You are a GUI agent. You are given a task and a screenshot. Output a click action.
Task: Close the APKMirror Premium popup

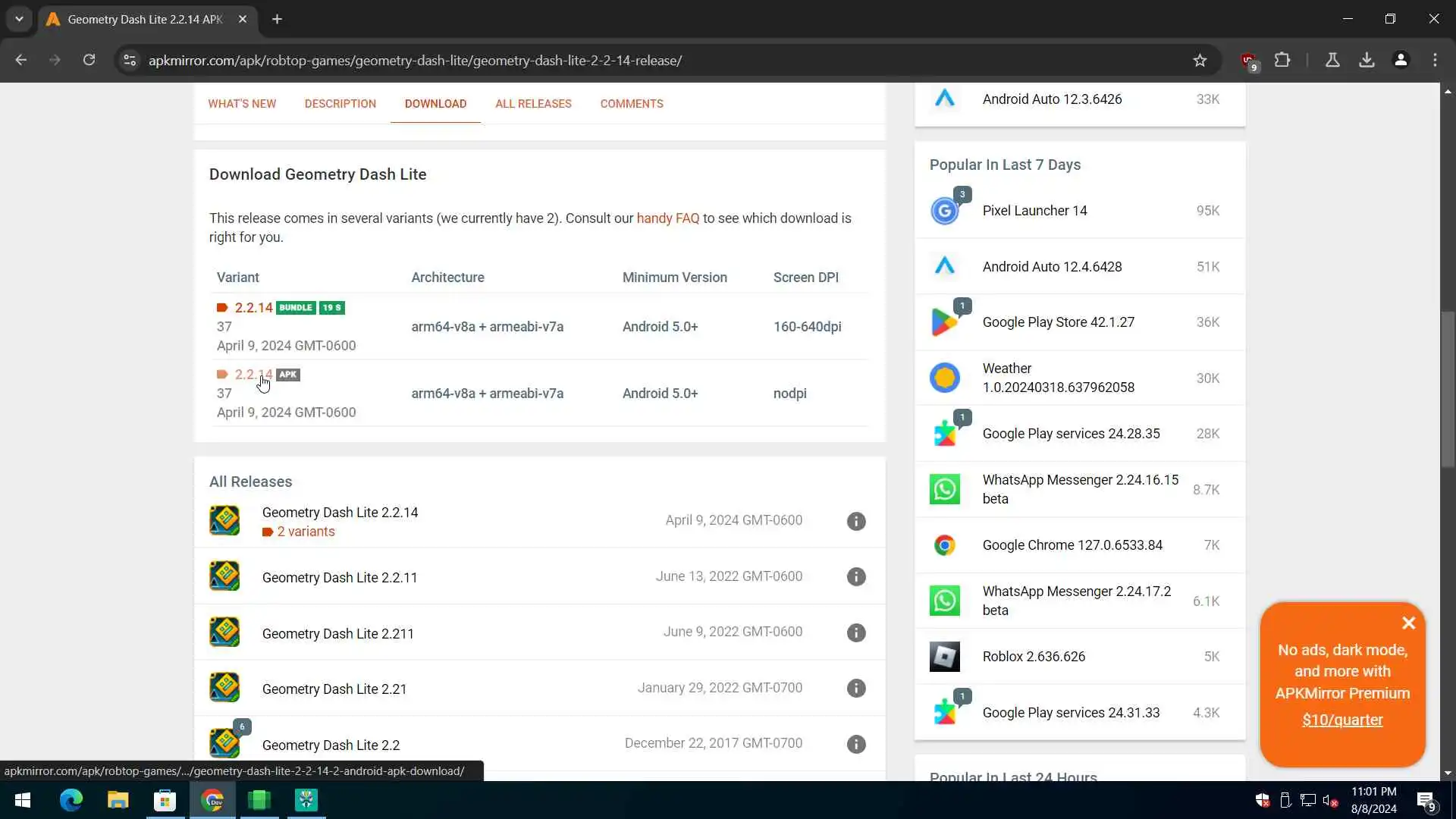[x=1408, y=623]
